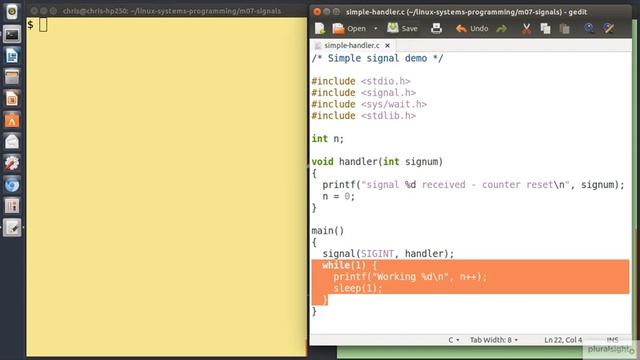Open the C language selector in status bar
This screenshot has width=640, height=360.
point(453,340)
